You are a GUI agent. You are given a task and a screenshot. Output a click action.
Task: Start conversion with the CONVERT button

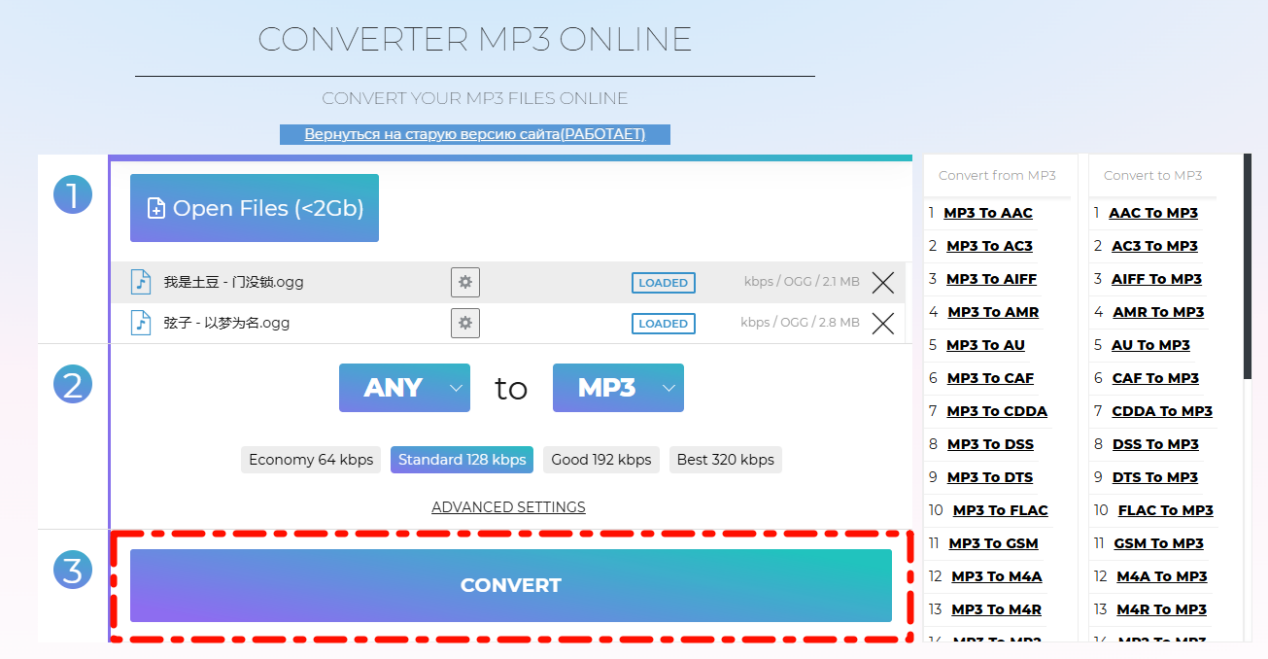(511, 586)
